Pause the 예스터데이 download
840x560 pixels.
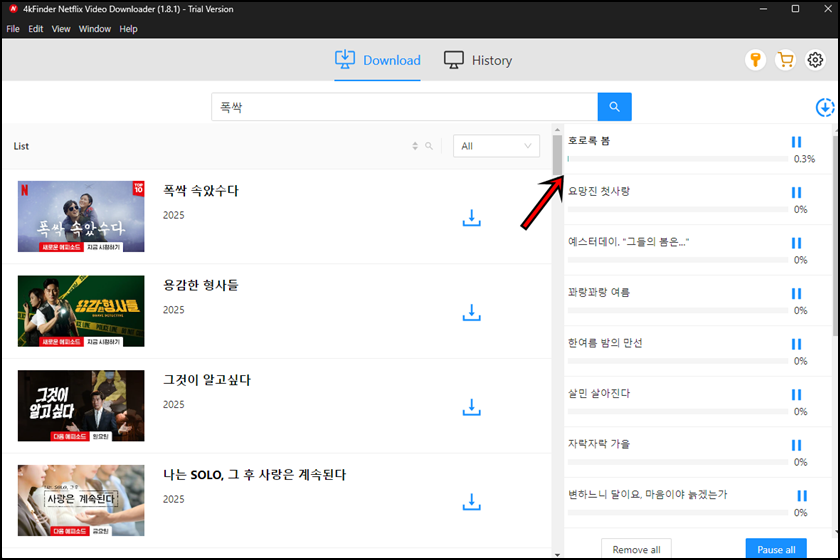coord(797,243)
